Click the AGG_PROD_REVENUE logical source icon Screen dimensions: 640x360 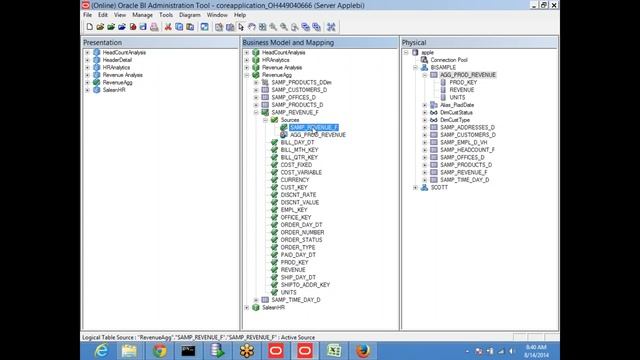click(284, 135)
